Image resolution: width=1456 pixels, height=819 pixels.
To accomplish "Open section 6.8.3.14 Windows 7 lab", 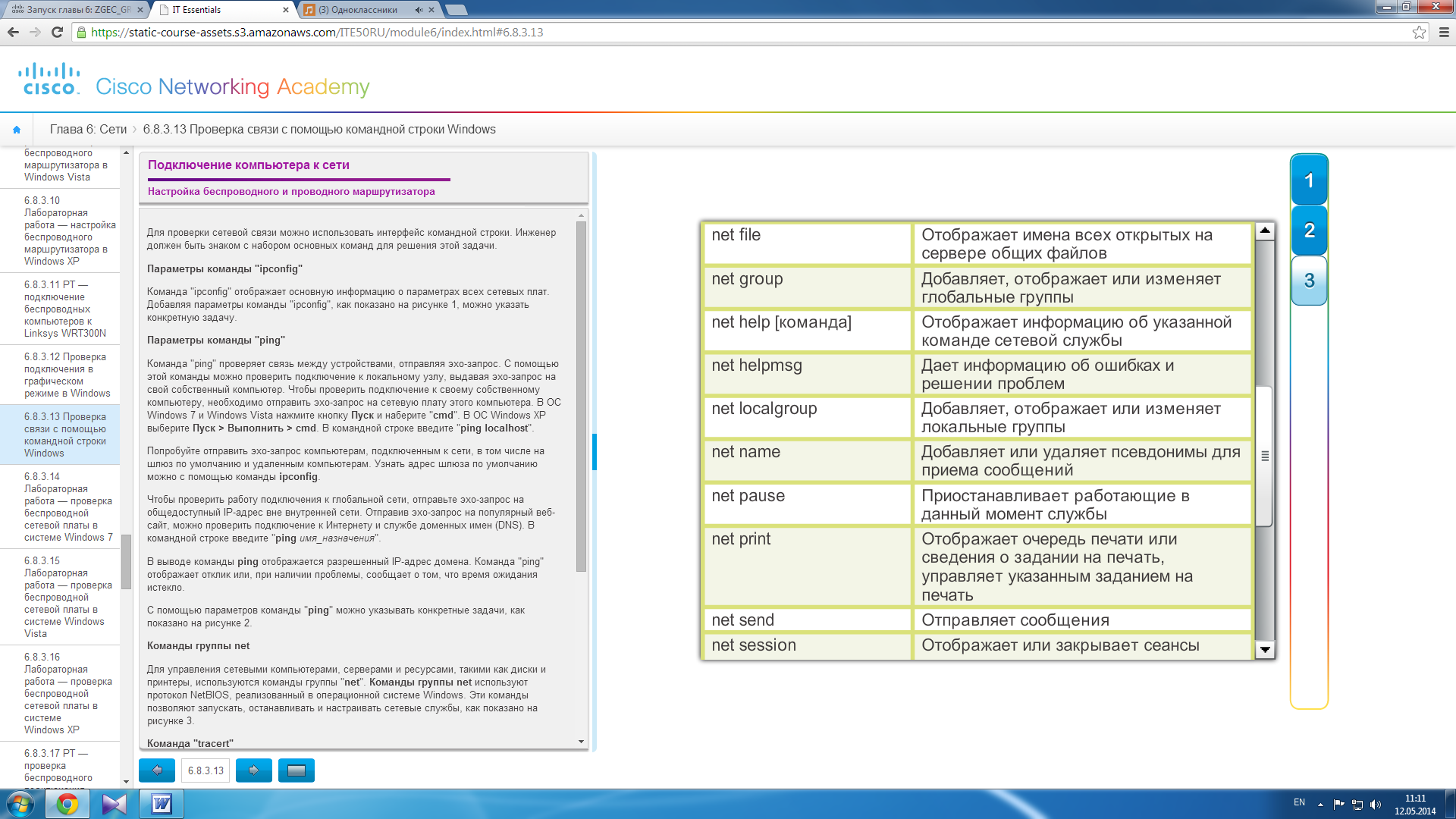I will (x=61, y=507).
